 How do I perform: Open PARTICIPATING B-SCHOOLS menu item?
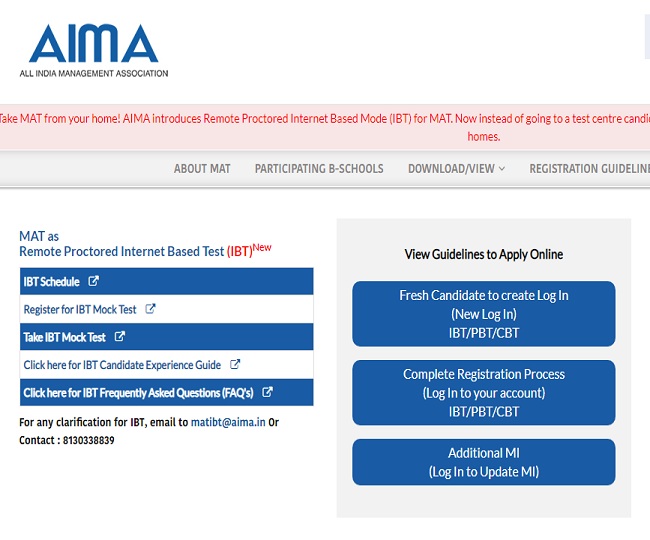tap(319, 169)
